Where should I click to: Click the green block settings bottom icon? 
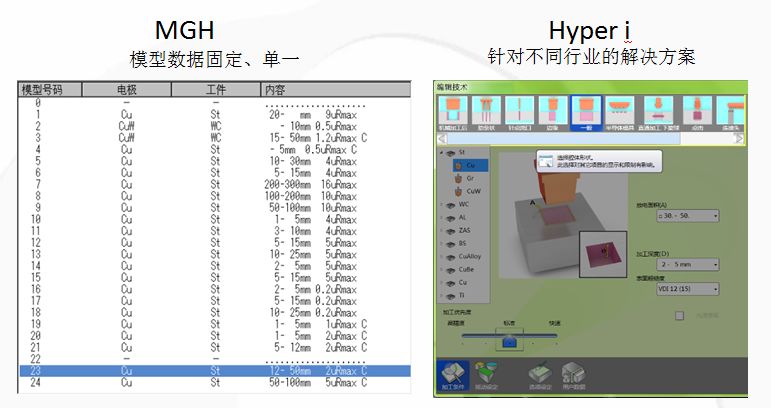pos(485,376)
